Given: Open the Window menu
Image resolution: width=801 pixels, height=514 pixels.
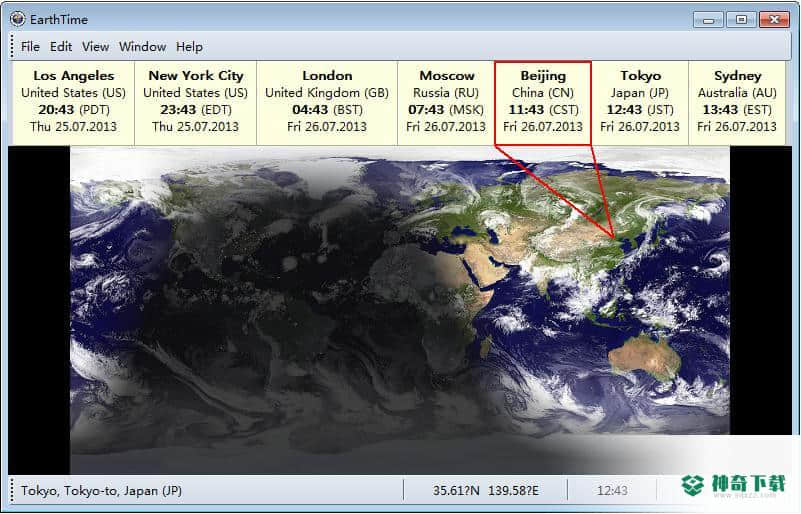Looking at the screenshot, I should [x=143, y=46].
